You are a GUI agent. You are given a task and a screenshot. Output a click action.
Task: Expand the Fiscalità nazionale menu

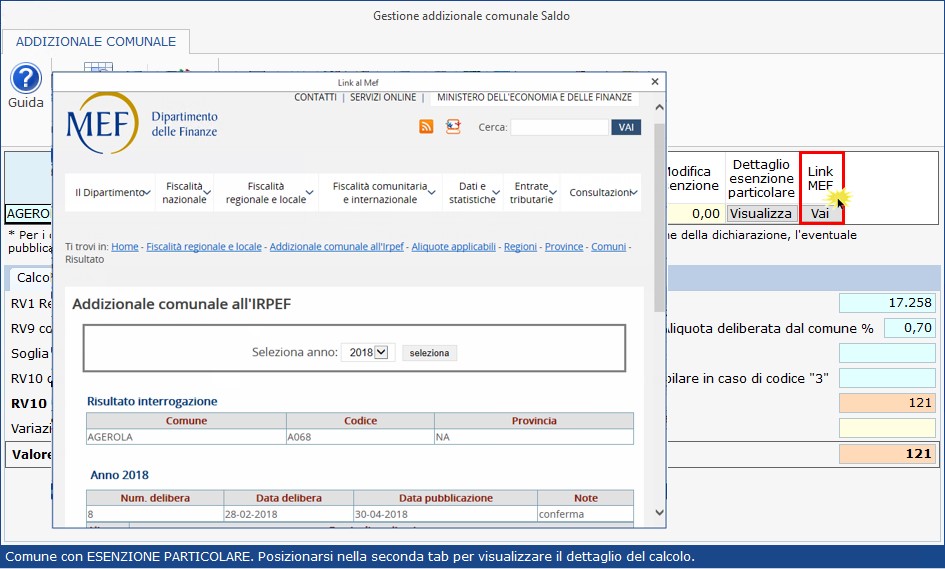(184, 193)
